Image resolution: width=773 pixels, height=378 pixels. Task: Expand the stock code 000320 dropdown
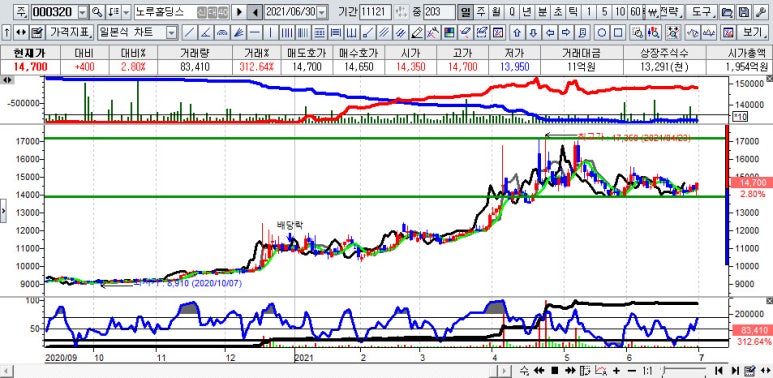[83, 12]
